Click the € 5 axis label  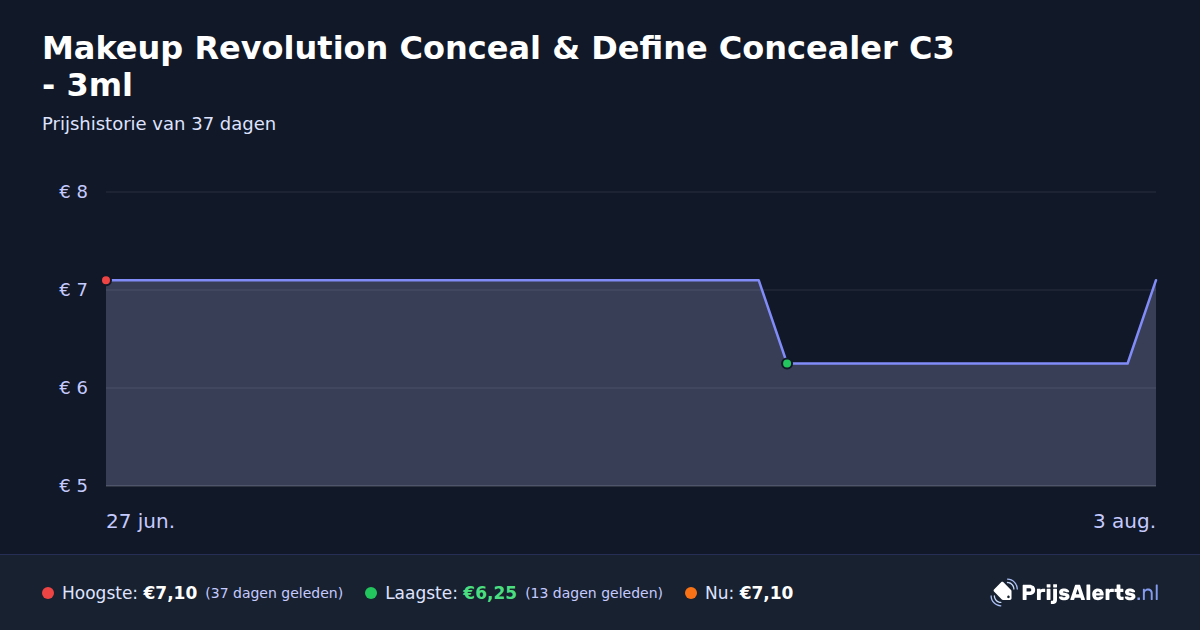[x=73, y=486]
